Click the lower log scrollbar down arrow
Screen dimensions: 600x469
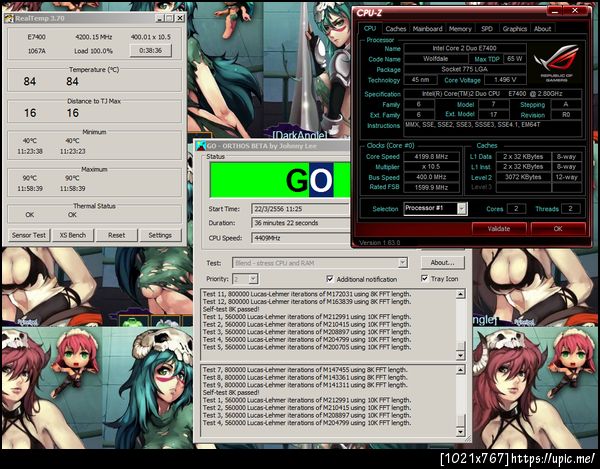pos(461,432)
